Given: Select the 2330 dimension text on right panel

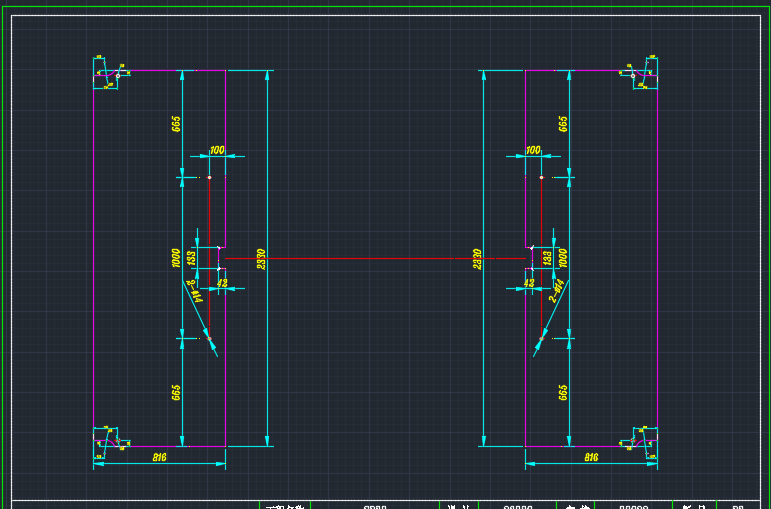Looking at the screenshot, I should (477, 258).
